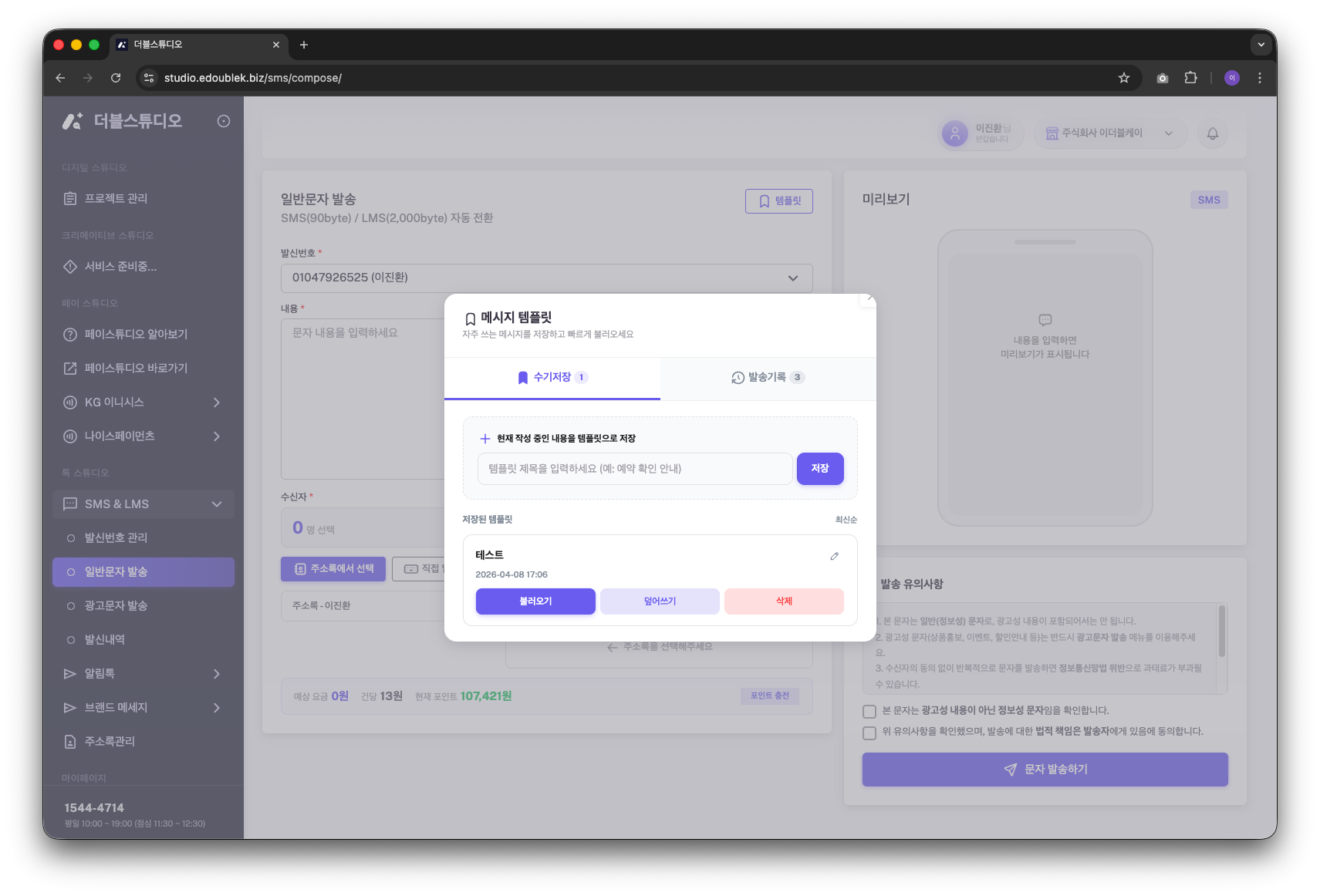This screenshot has width=1320, height=896.
Task: Click the 문자 내용을 입력하세요 text area
Action: pos(363,399)
